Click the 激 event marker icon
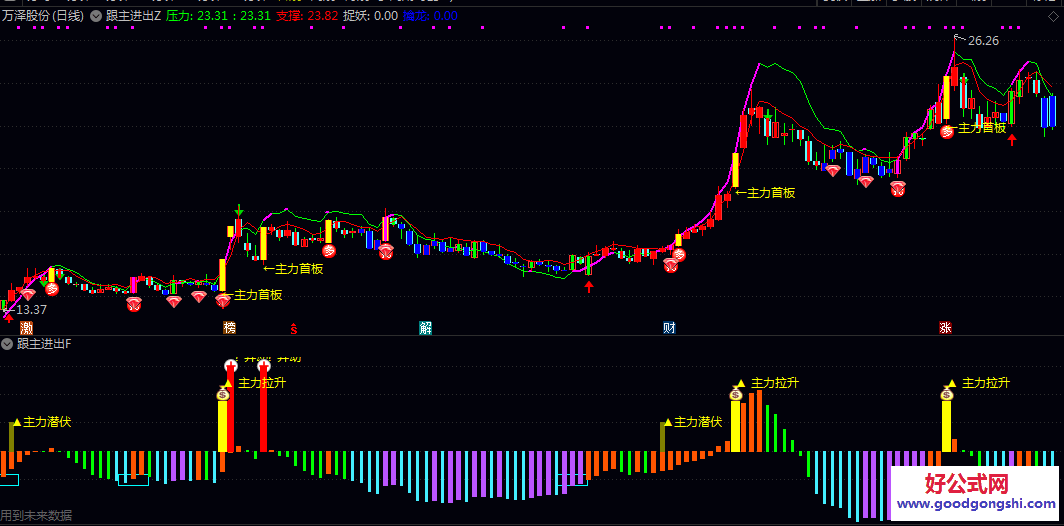Viewport: 1064px width, 526px height. 26,328
